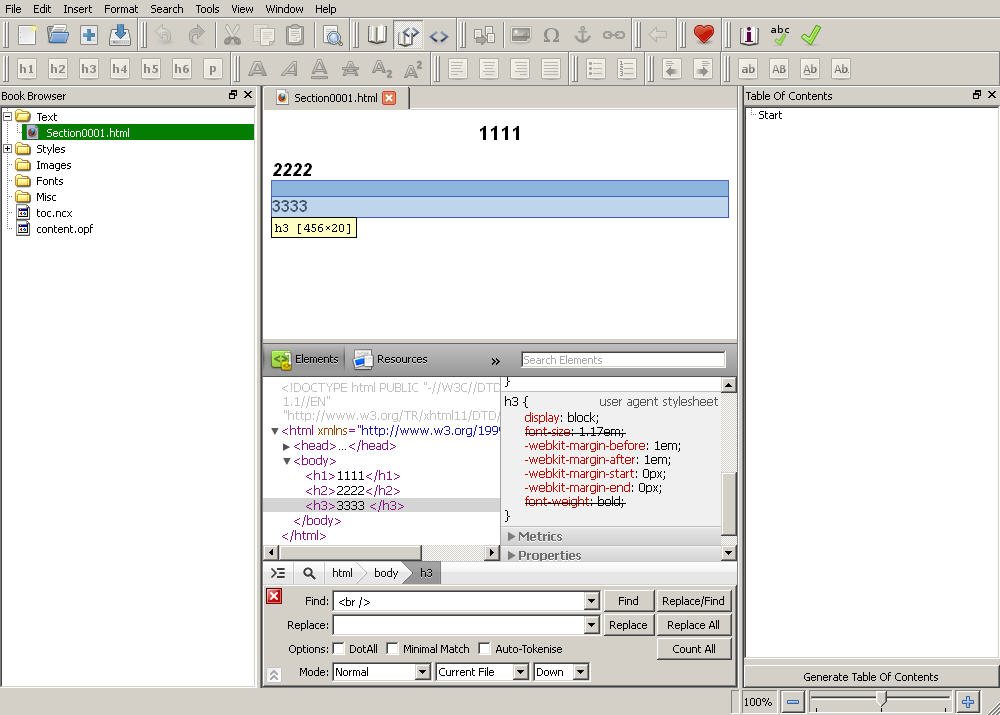
Task: Expand the Styles folder in Book Browser
Action: tap(8, 149)
